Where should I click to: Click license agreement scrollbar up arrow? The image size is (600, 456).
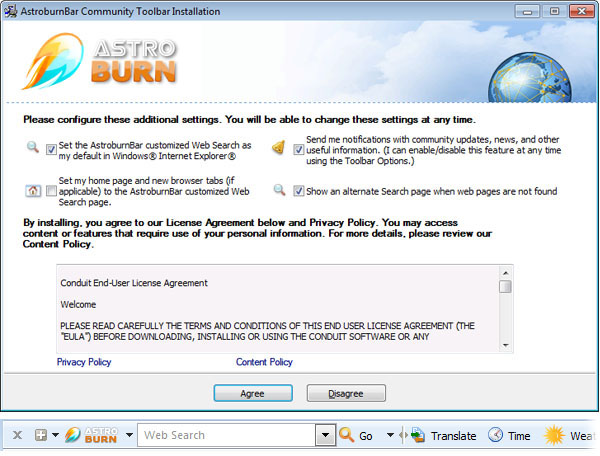tap(505, 273)
